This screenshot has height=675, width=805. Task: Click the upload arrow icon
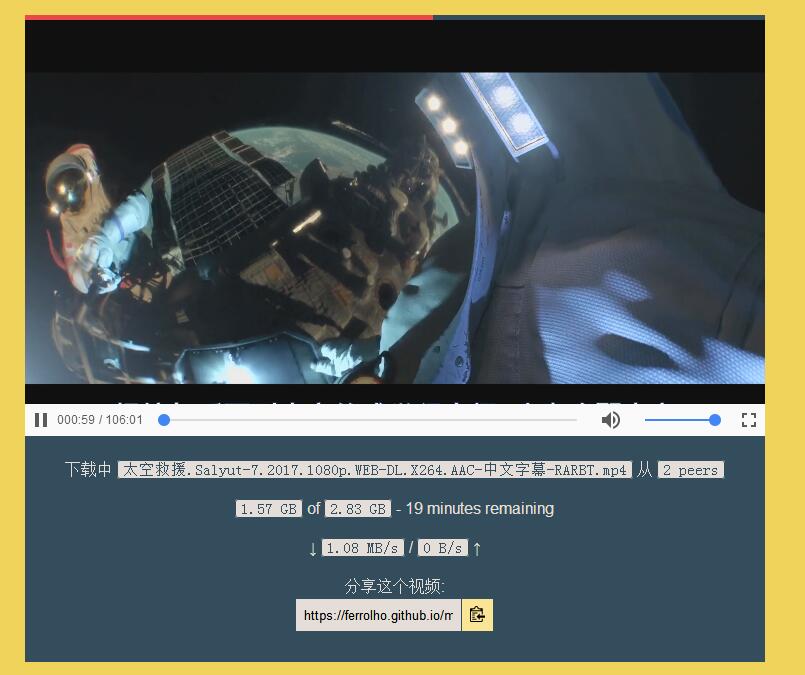[x=477, y=548]
